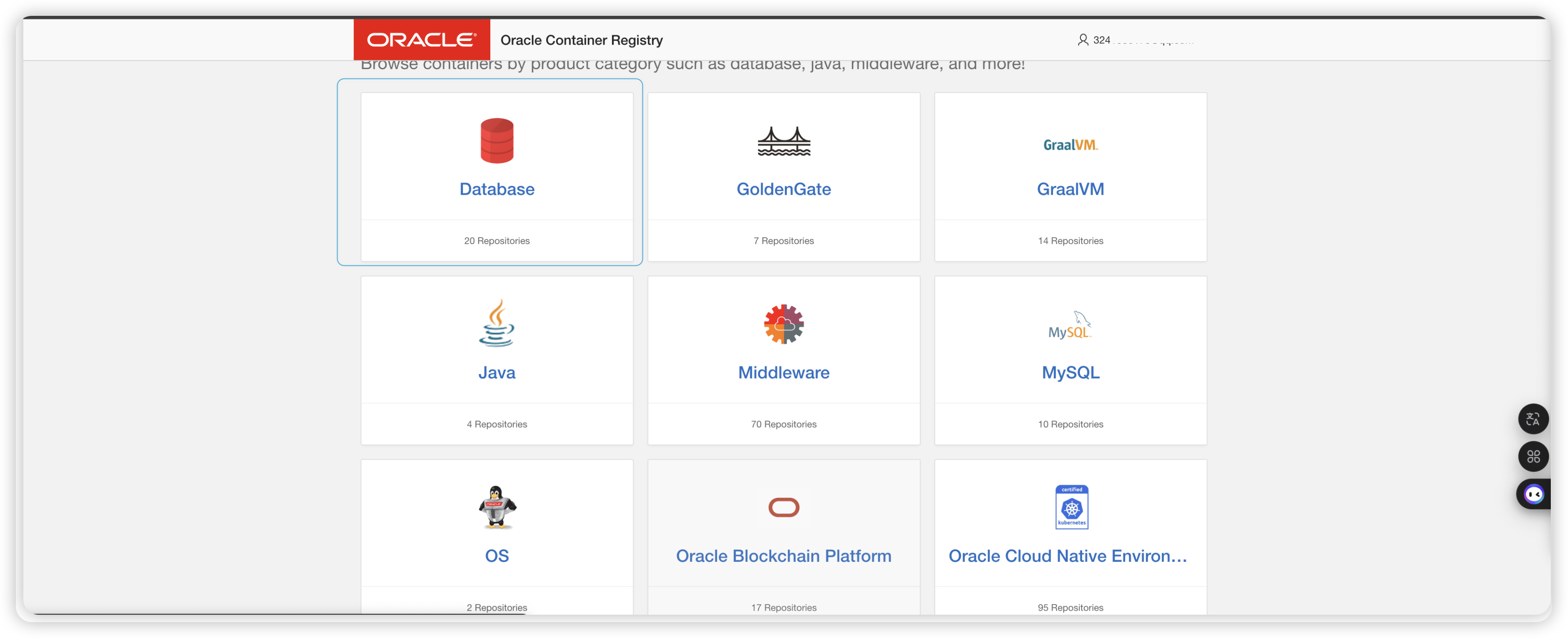The width and height of the screenshot is (1568, 638).
Task: Open the Database category link
Action: pyautogui.click(x=497, y=189)
